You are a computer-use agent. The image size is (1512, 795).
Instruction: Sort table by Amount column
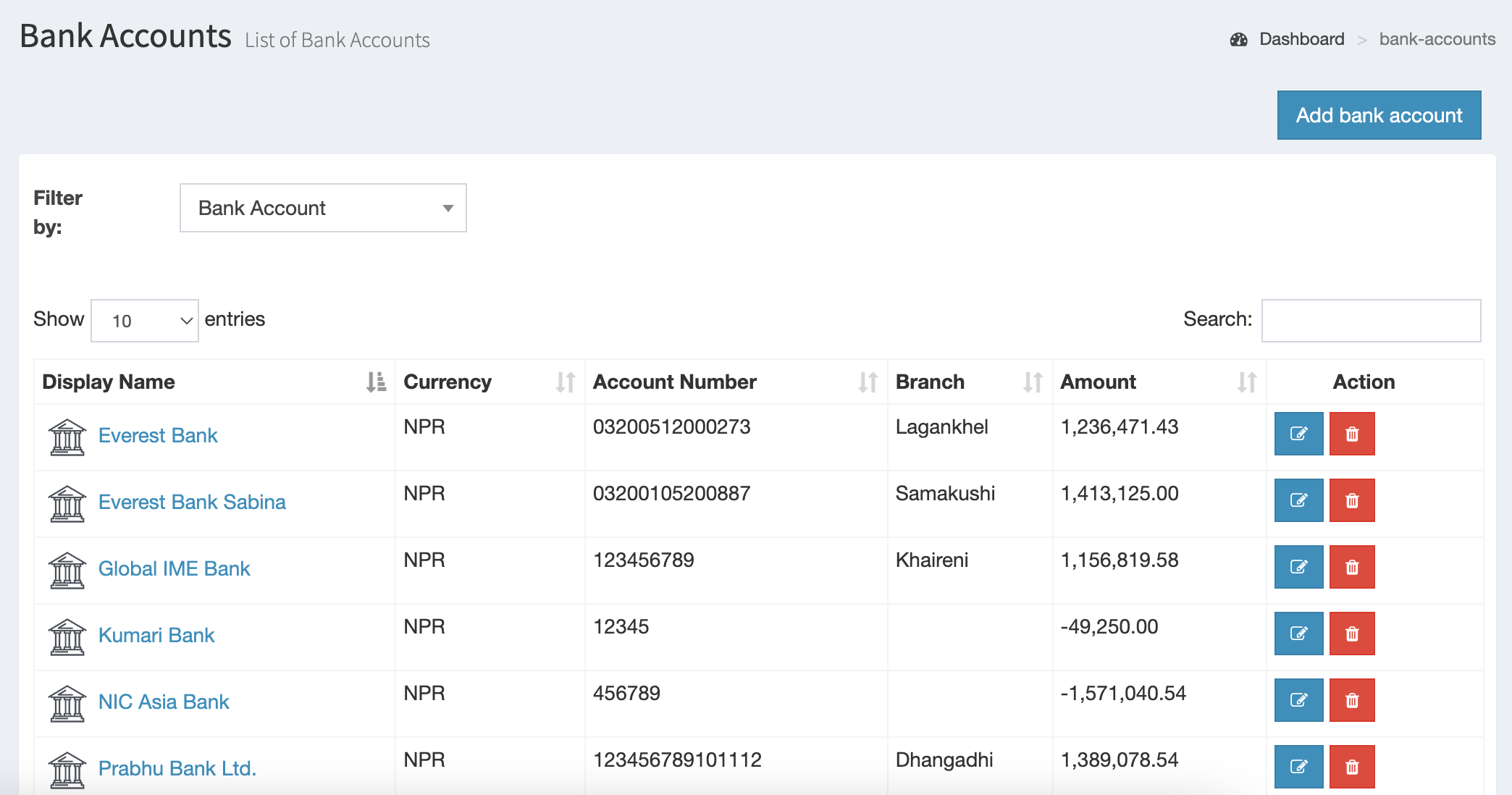point(1159,382)
